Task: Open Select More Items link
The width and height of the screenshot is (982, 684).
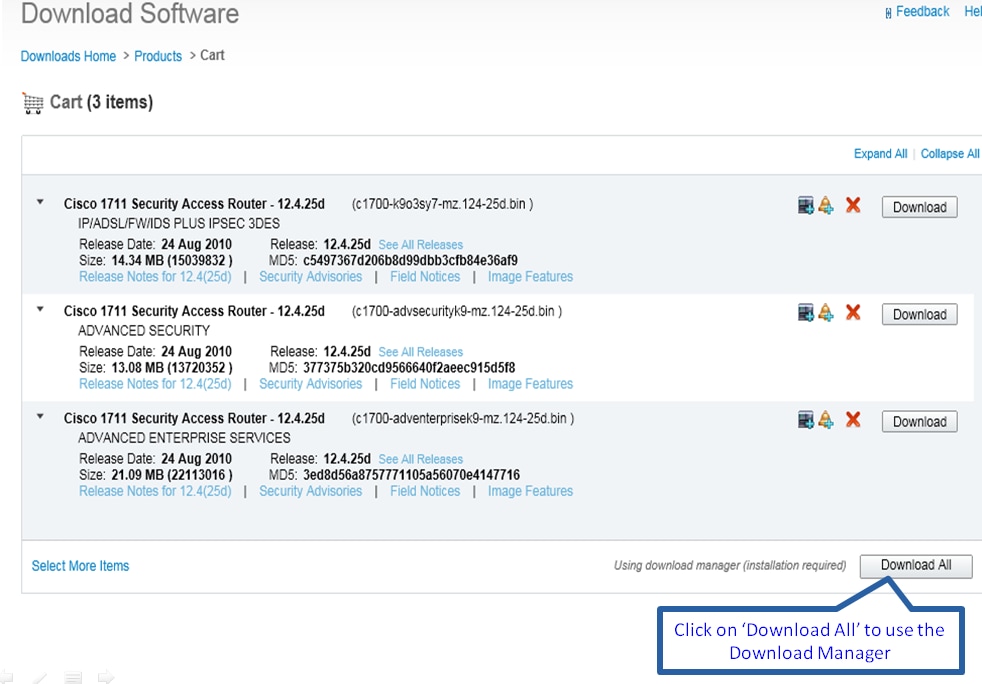Action: coord(80,566)
